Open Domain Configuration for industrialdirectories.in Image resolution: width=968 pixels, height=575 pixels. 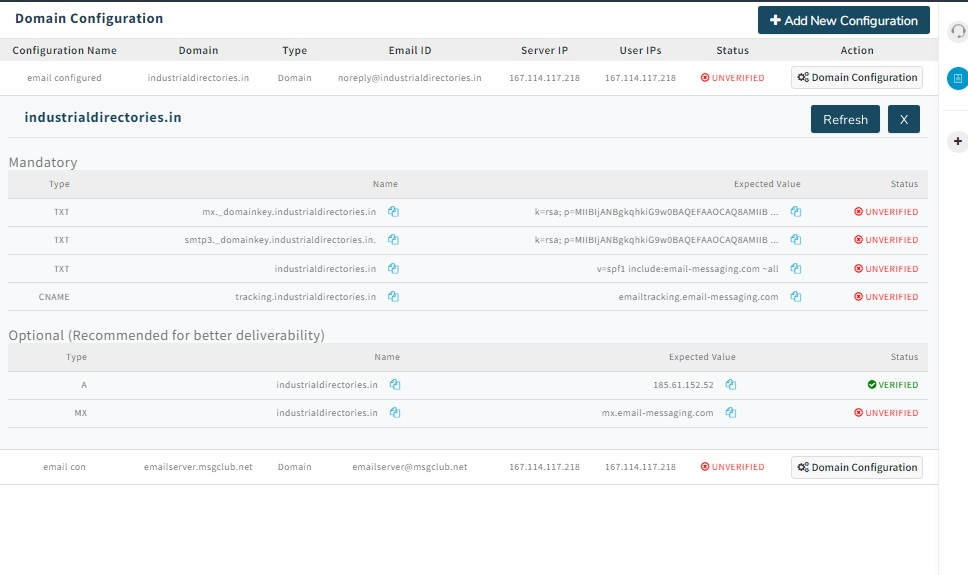pyautogui.click(x=857, y=78)
